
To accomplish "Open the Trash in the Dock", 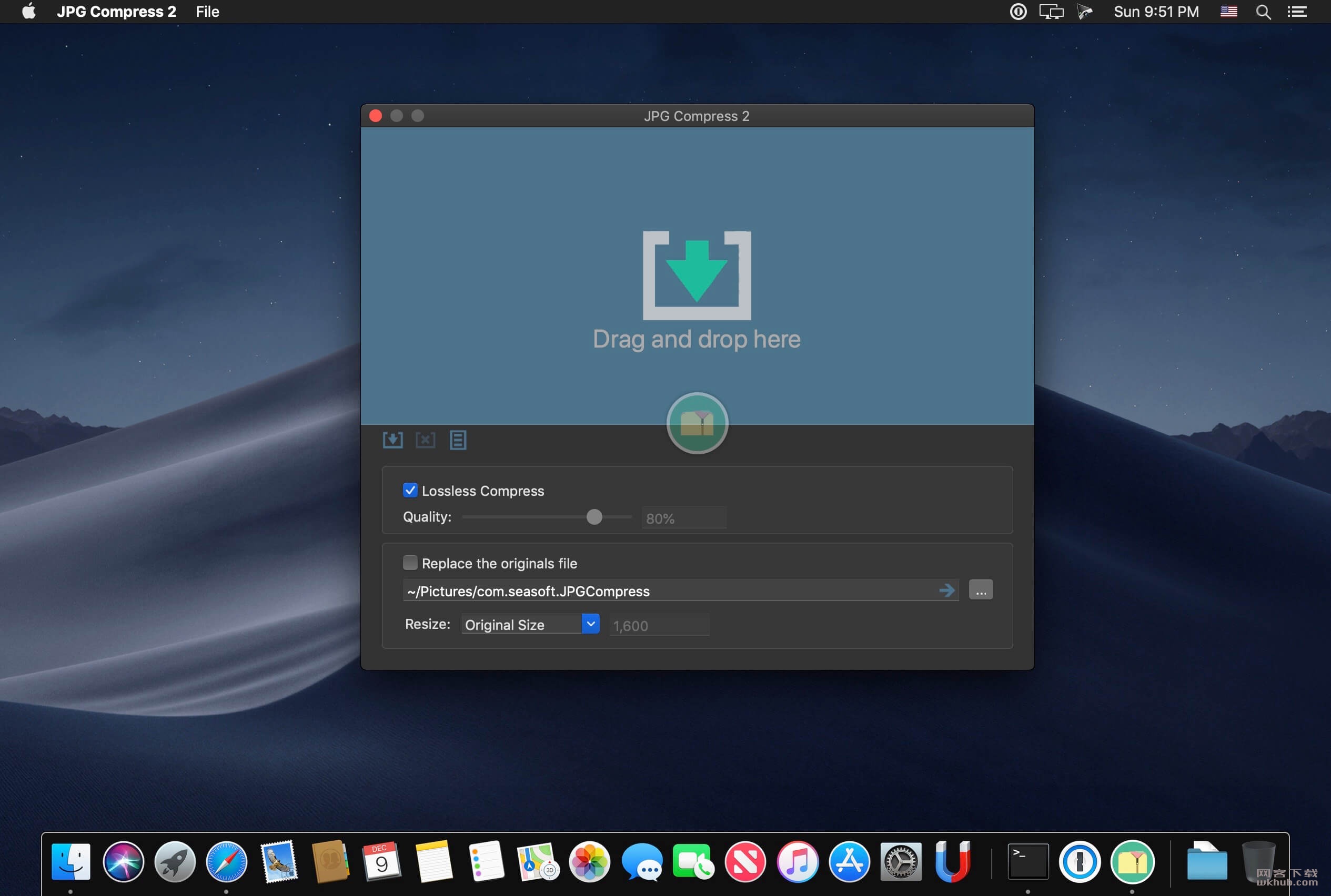I will (x=1258, y=861).
